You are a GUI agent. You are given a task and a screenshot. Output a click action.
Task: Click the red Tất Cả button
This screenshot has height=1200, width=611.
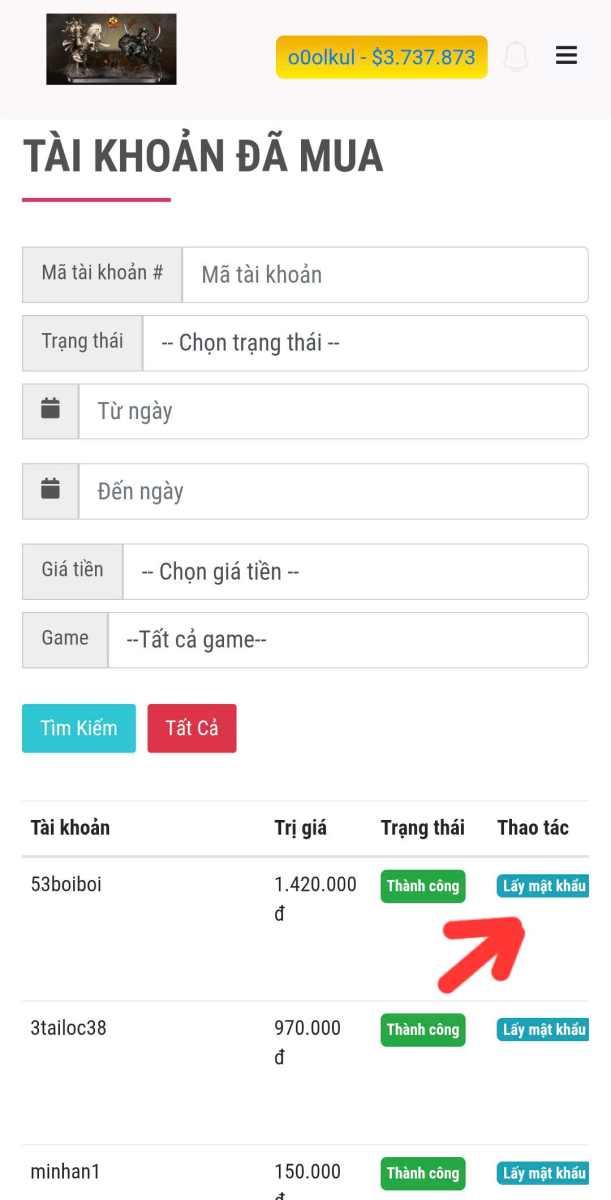tap(192, 728)
